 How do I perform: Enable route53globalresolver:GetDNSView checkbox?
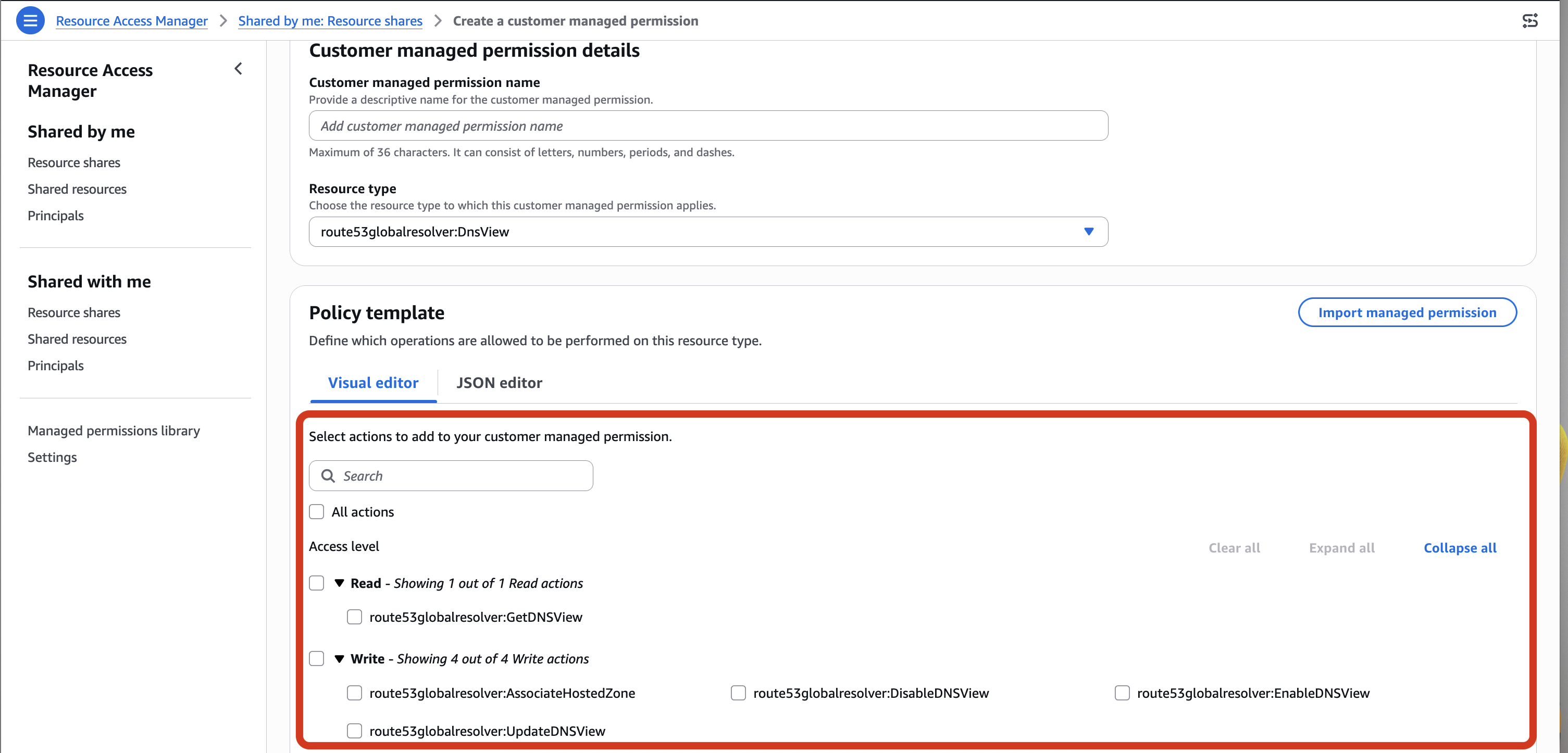pos(354,617)
